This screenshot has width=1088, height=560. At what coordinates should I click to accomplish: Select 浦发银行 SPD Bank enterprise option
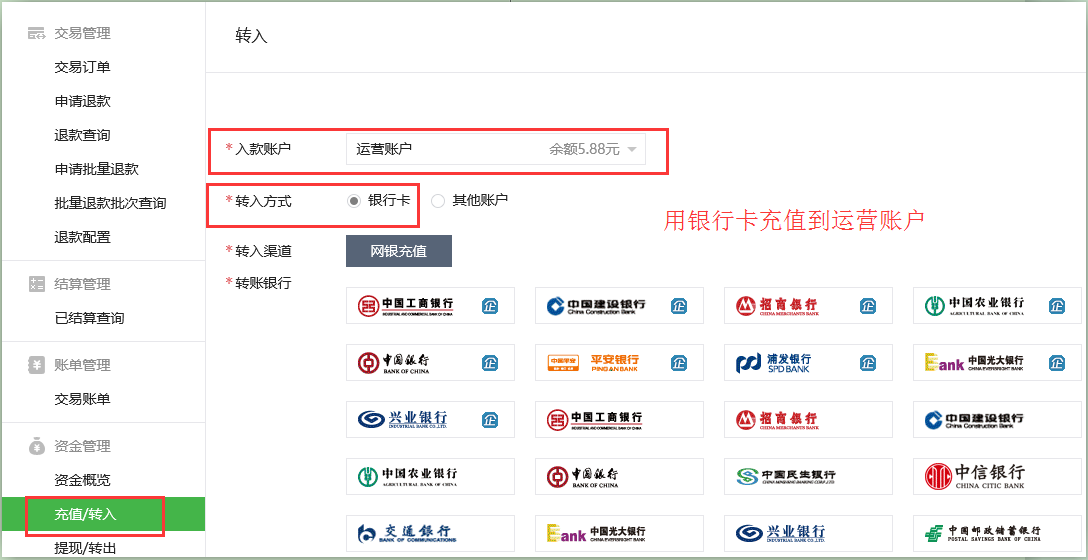tap(808, 362)
